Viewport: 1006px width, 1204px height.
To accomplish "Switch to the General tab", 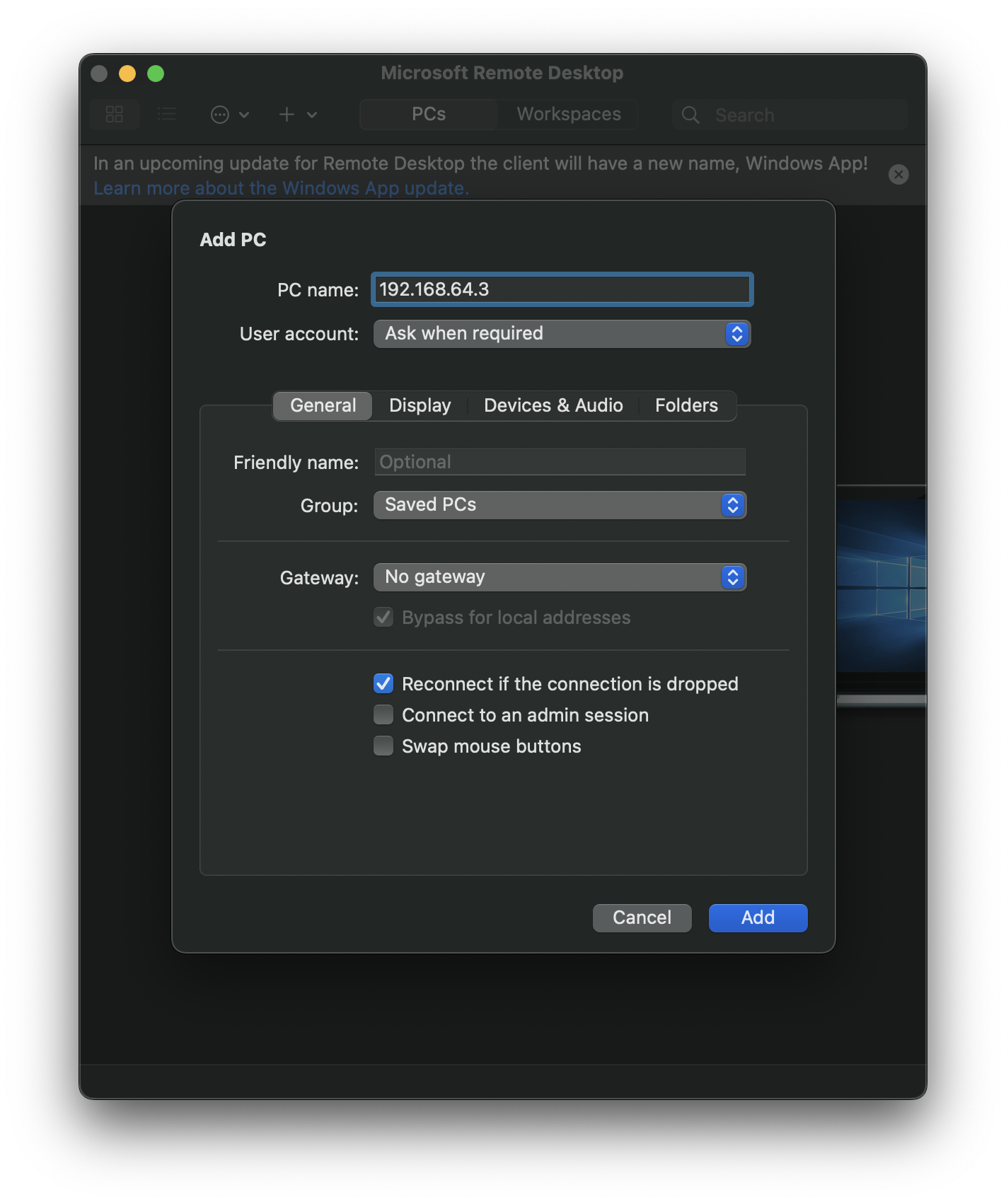I will [x=323, y=406].
